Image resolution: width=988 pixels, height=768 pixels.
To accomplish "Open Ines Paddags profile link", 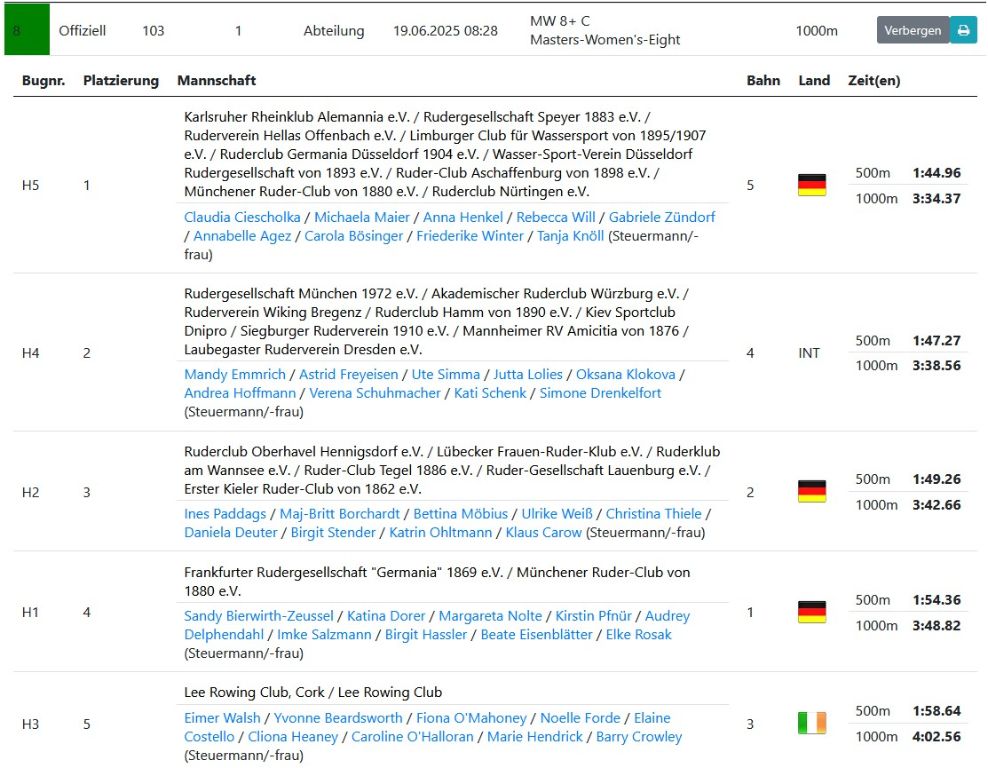I will tap(225, 514).
